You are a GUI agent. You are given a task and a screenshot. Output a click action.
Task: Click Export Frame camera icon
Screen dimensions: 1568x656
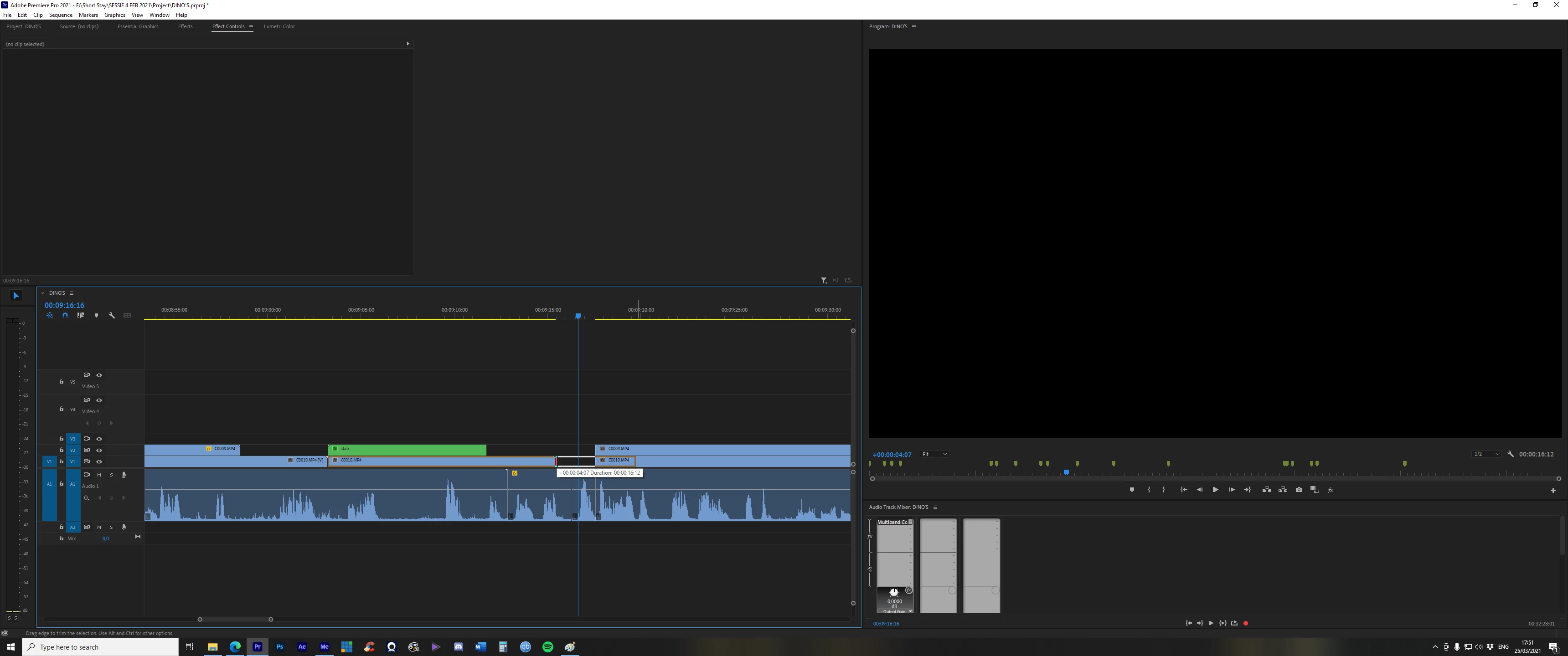coord(1299,490)
